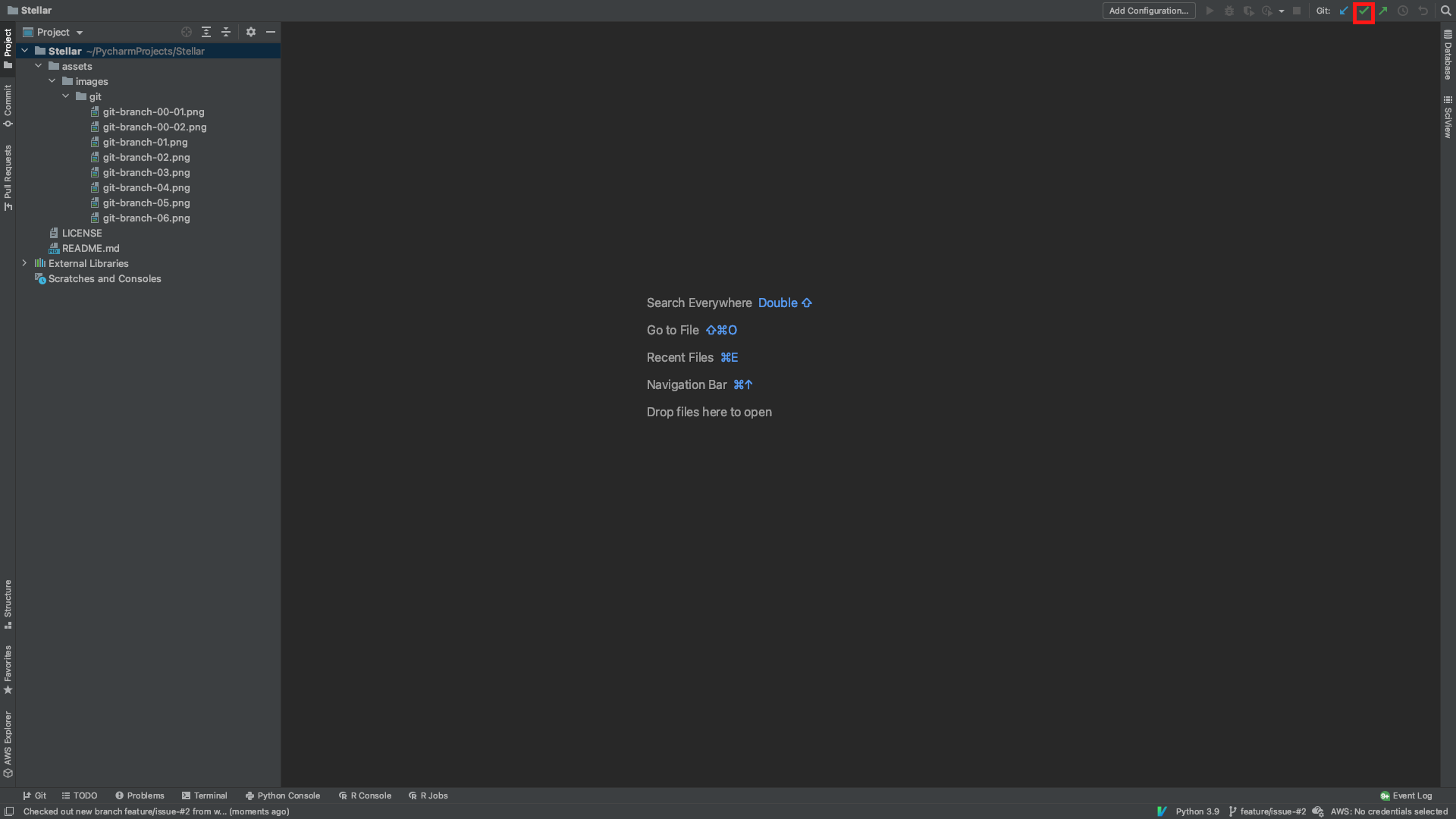
Task: Click Add Configuration button
Action: (1148, 11)
